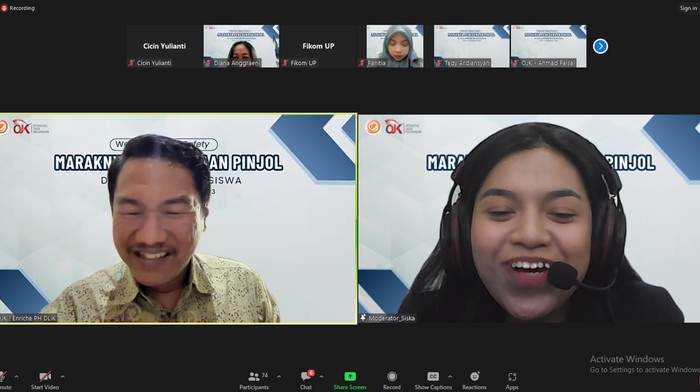This screenshot has height=392, width=700.
Task: Click the Recording indicator
Action: (x=18, y=8)
